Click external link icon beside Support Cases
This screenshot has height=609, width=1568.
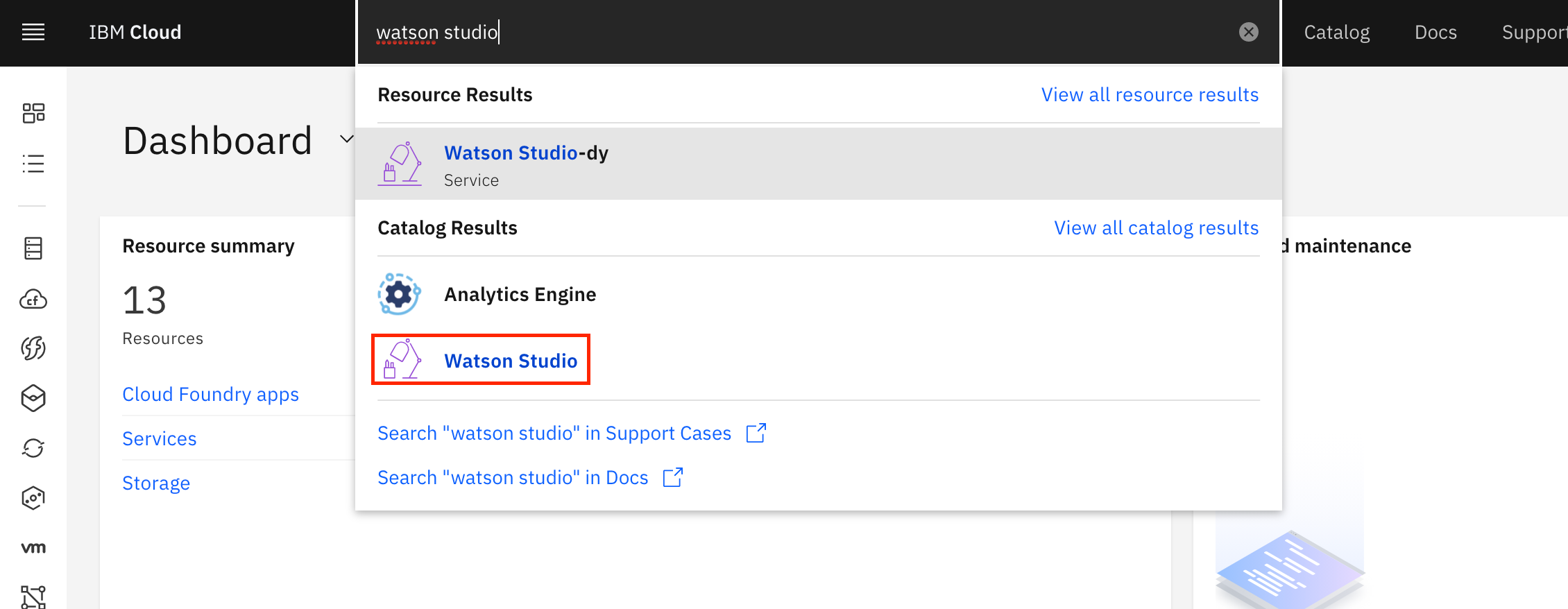[x=756, y=433]
